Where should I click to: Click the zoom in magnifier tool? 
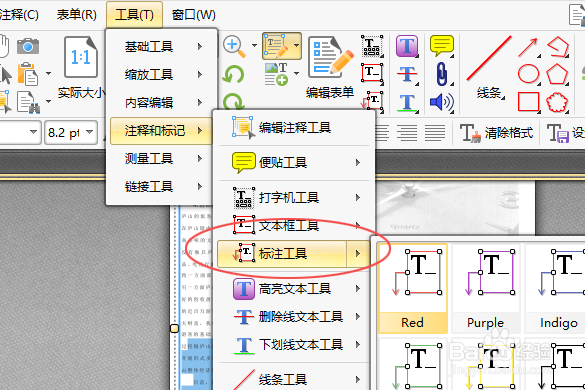pyautogui.click(x=234, y=47)
